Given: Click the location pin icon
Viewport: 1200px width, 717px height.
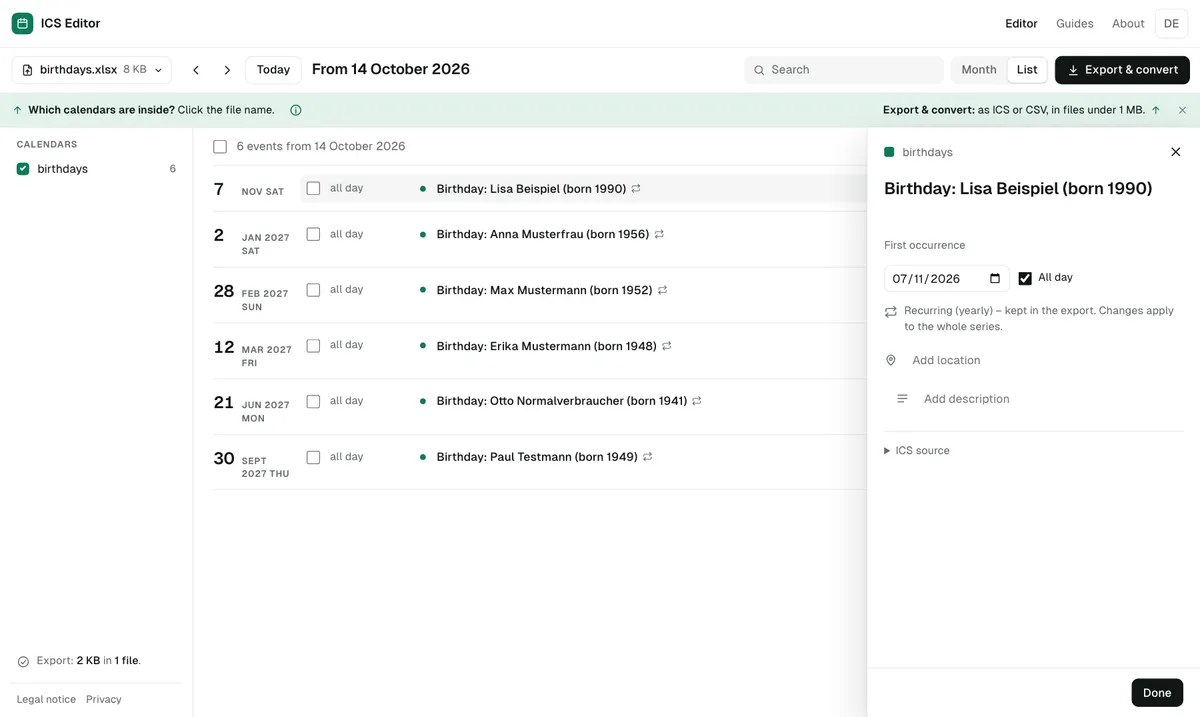Looking at the screenshot, I should 891,360.
